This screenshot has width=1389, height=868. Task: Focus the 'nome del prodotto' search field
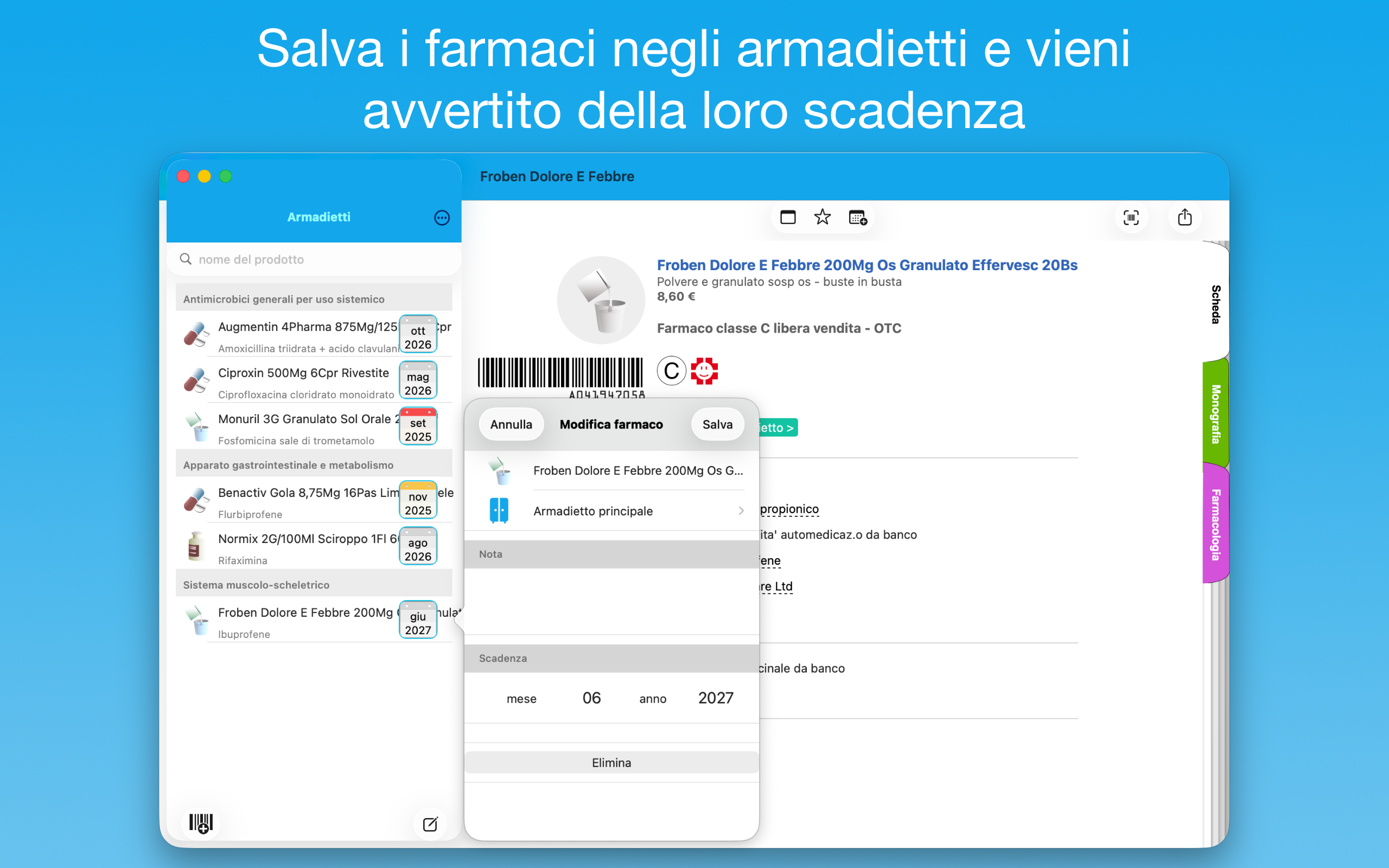(314, 259)
